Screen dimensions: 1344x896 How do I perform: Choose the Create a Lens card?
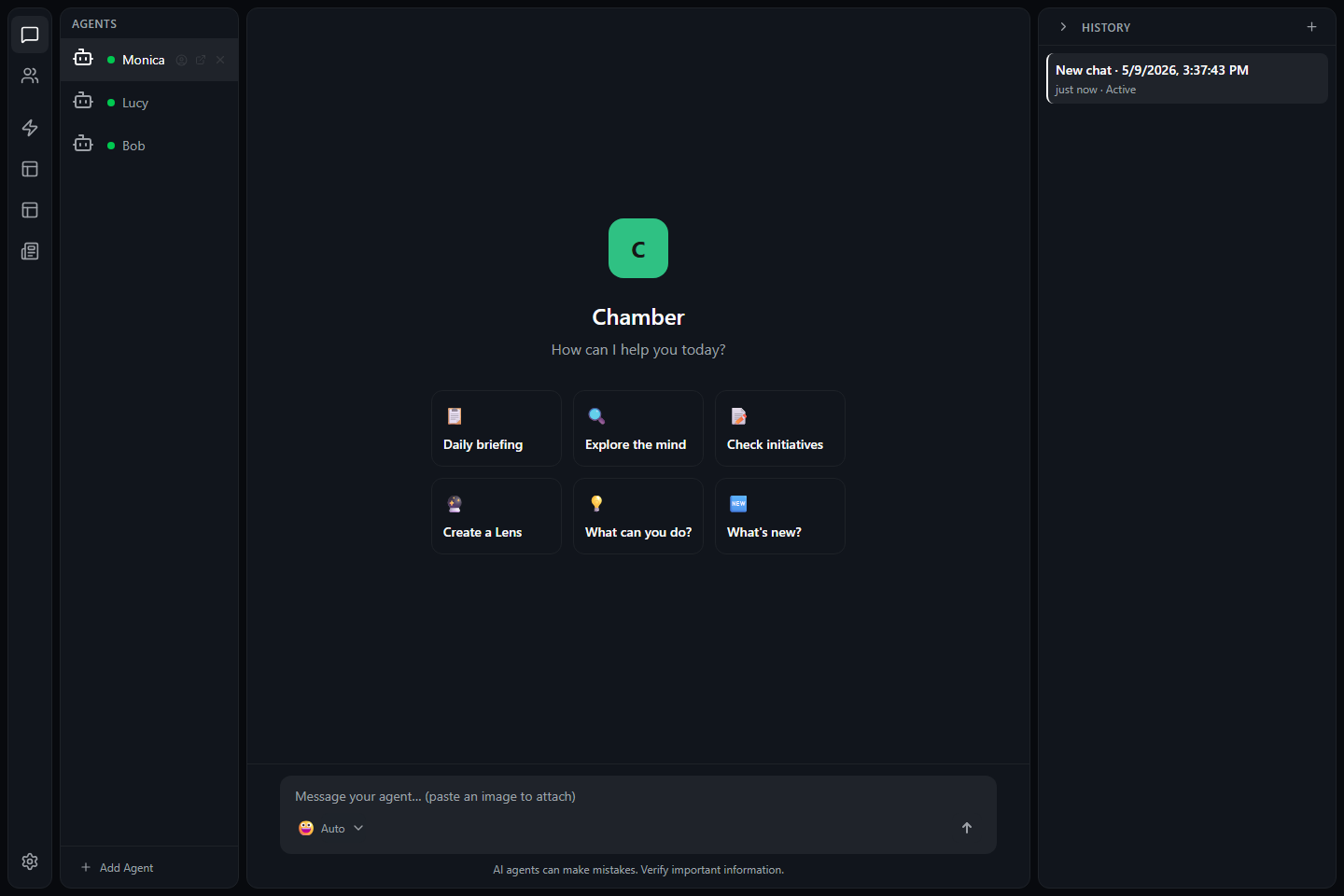(497, 516)
